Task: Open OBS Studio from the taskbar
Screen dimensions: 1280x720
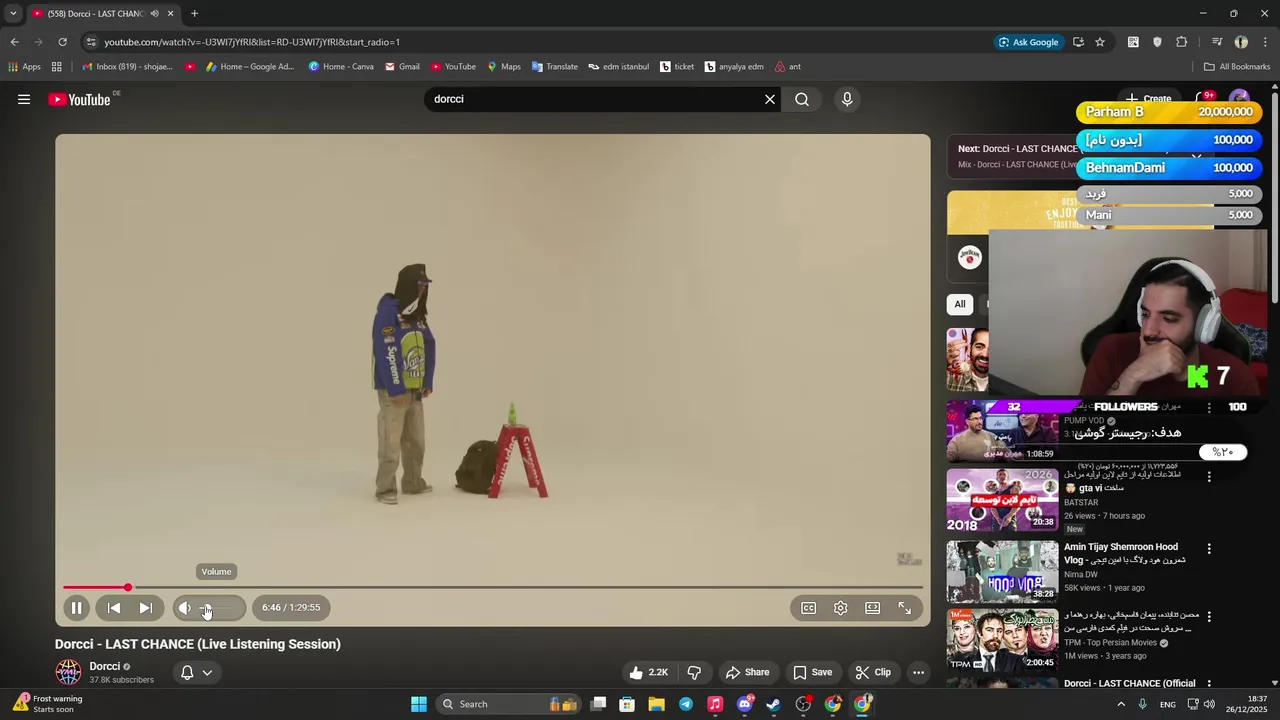Action: 803,704
